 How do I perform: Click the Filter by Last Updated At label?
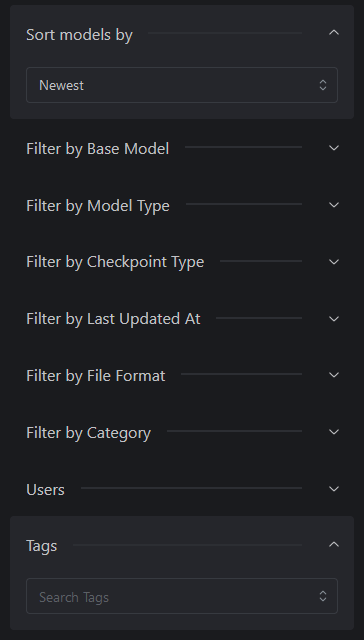pos(113,319)
